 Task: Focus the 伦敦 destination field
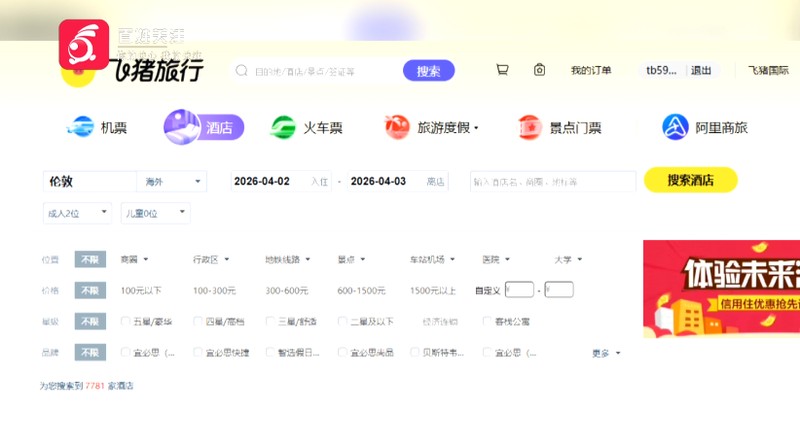click(x=90, y=181)
